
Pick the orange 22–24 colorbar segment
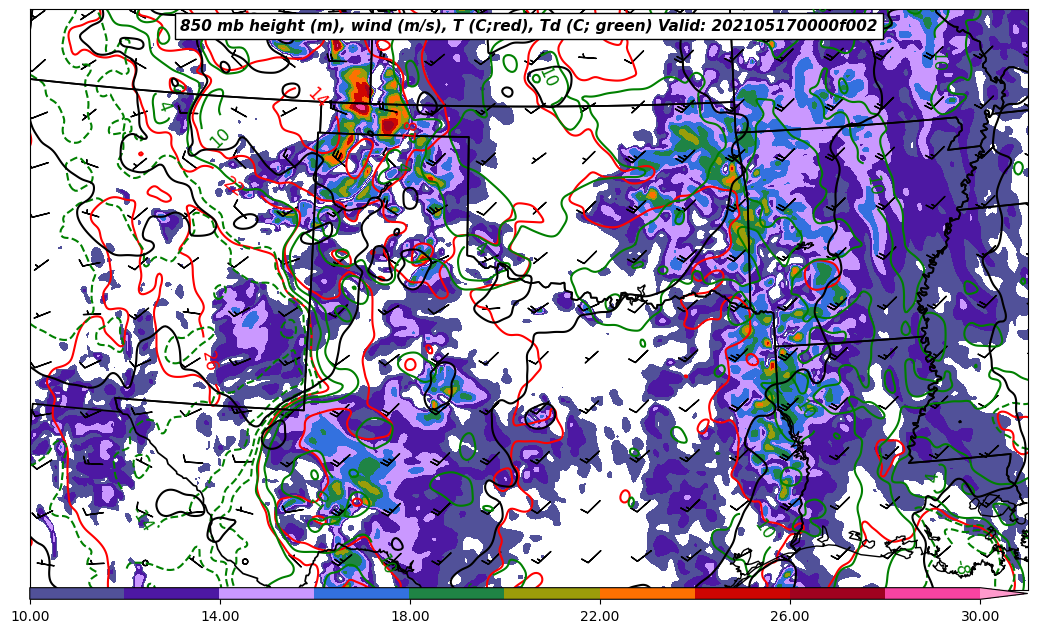pos(647,593)
